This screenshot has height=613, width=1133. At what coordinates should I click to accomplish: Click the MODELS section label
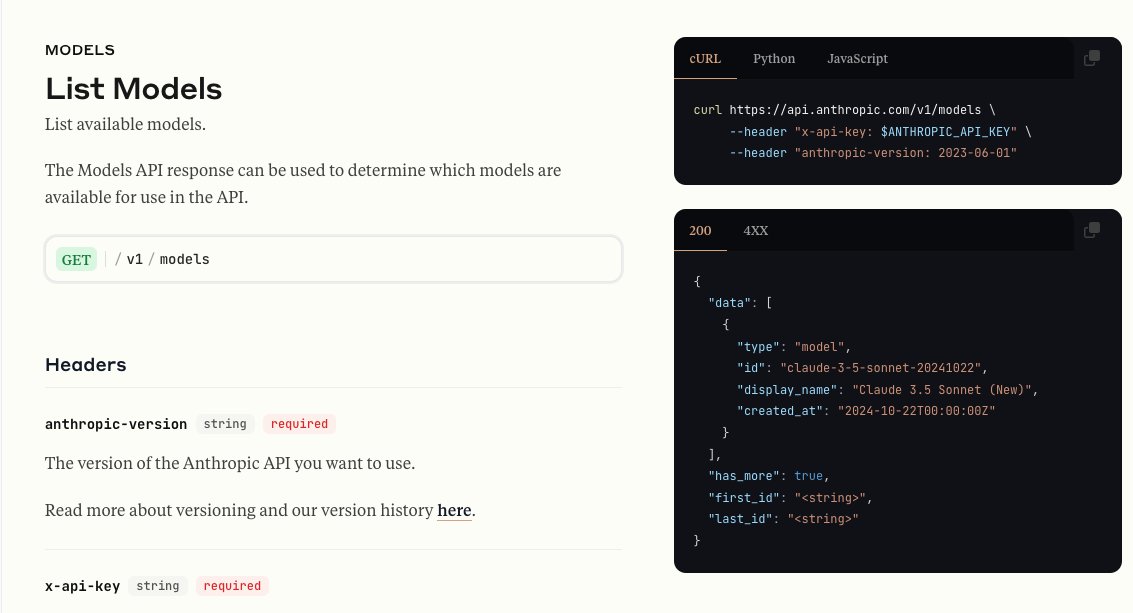[79, 50]
